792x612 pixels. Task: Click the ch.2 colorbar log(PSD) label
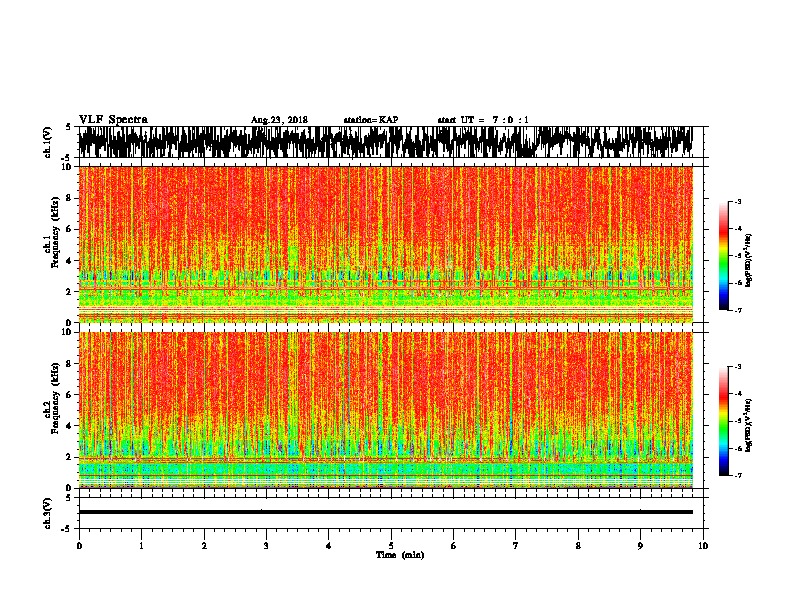(748, 425)
